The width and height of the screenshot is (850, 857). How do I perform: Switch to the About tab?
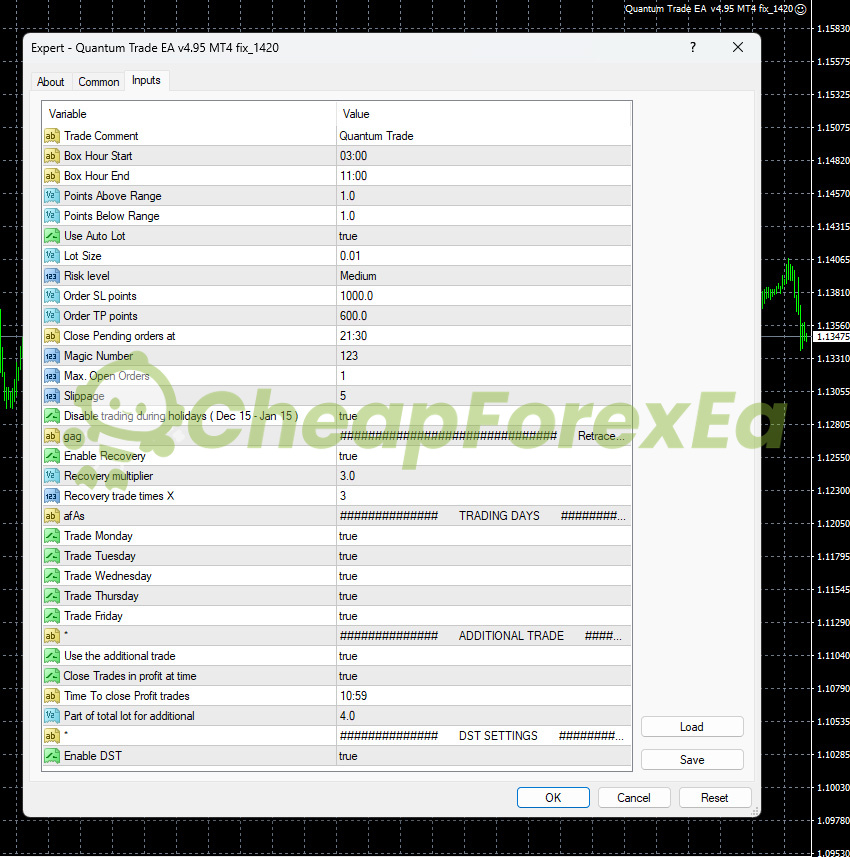(x=51, y=82)
